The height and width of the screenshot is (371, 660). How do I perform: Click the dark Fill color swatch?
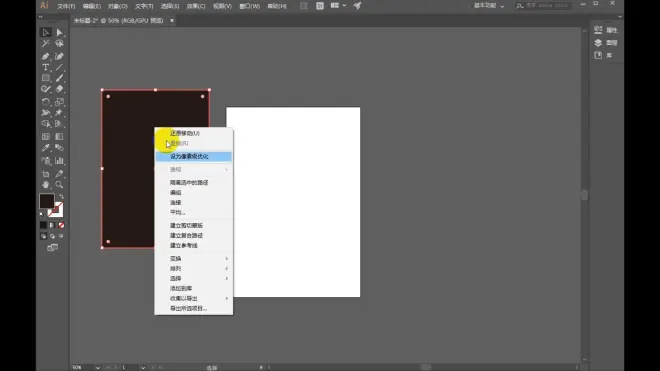coord(46,201)
